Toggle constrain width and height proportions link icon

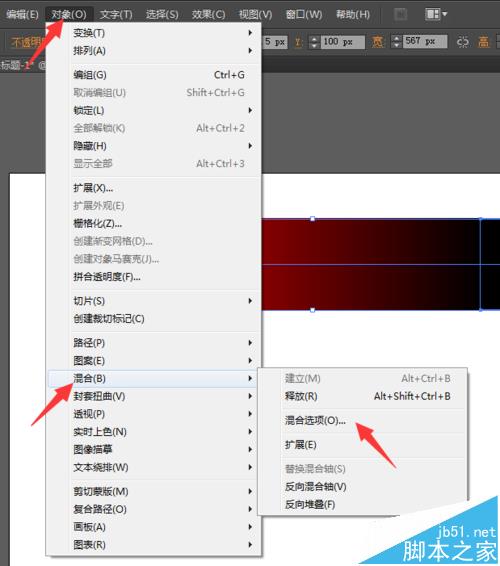[462, 42]
